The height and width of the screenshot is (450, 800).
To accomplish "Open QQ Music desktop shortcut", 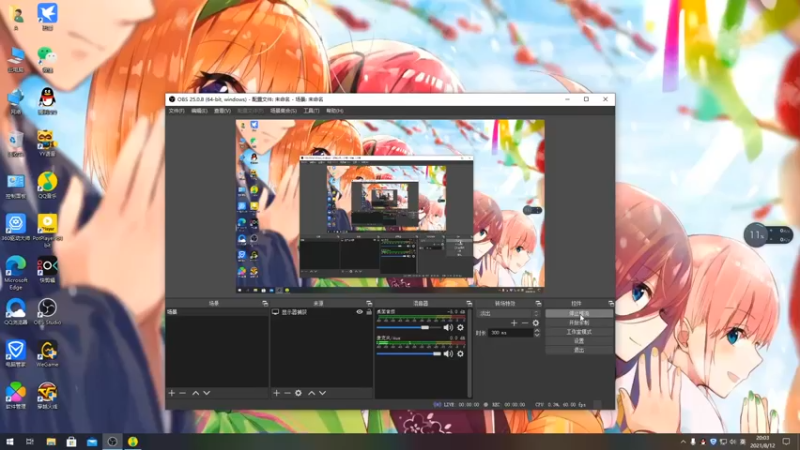I will pos(47,185).
